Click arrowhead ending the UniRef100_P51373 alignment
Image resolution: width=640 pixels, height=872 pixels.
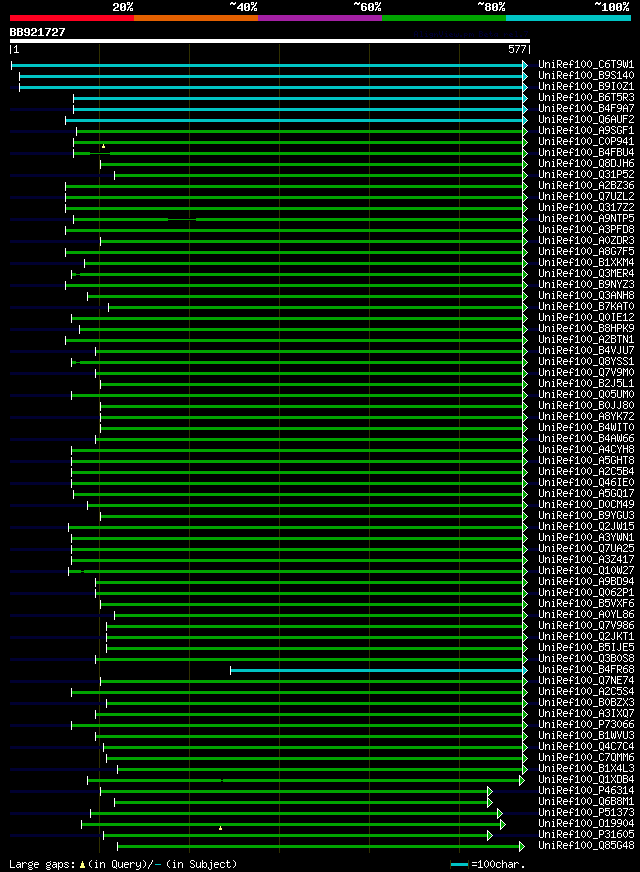pos(500,814)
